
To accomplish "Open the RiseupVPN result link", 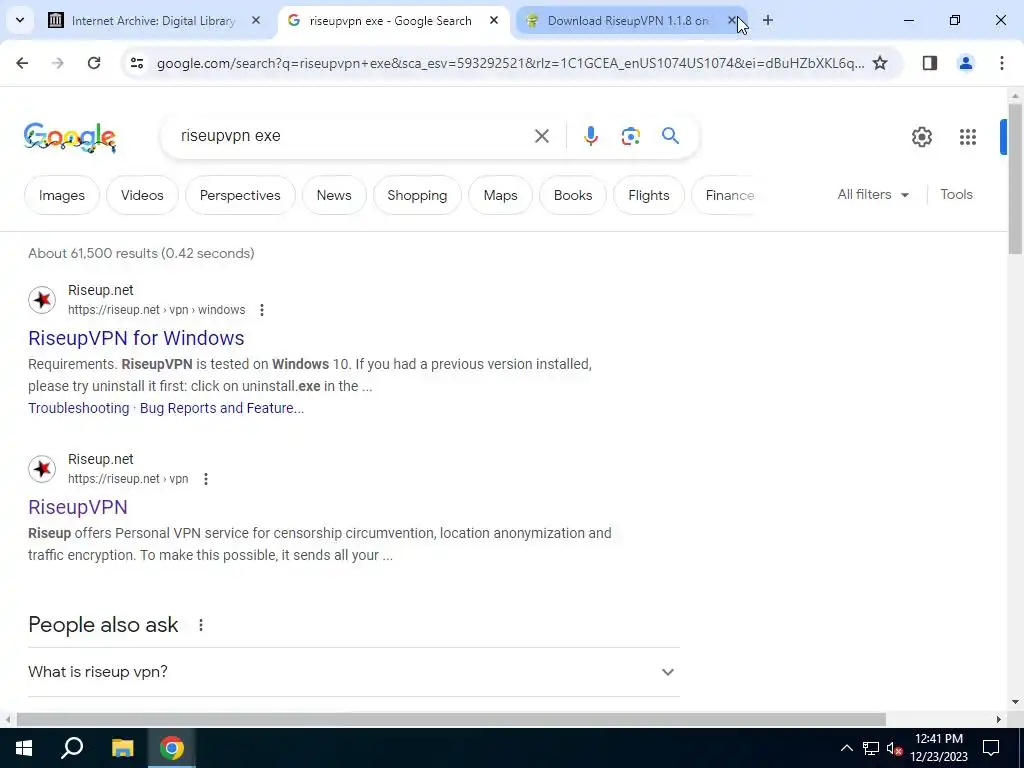I will [78, 507].
